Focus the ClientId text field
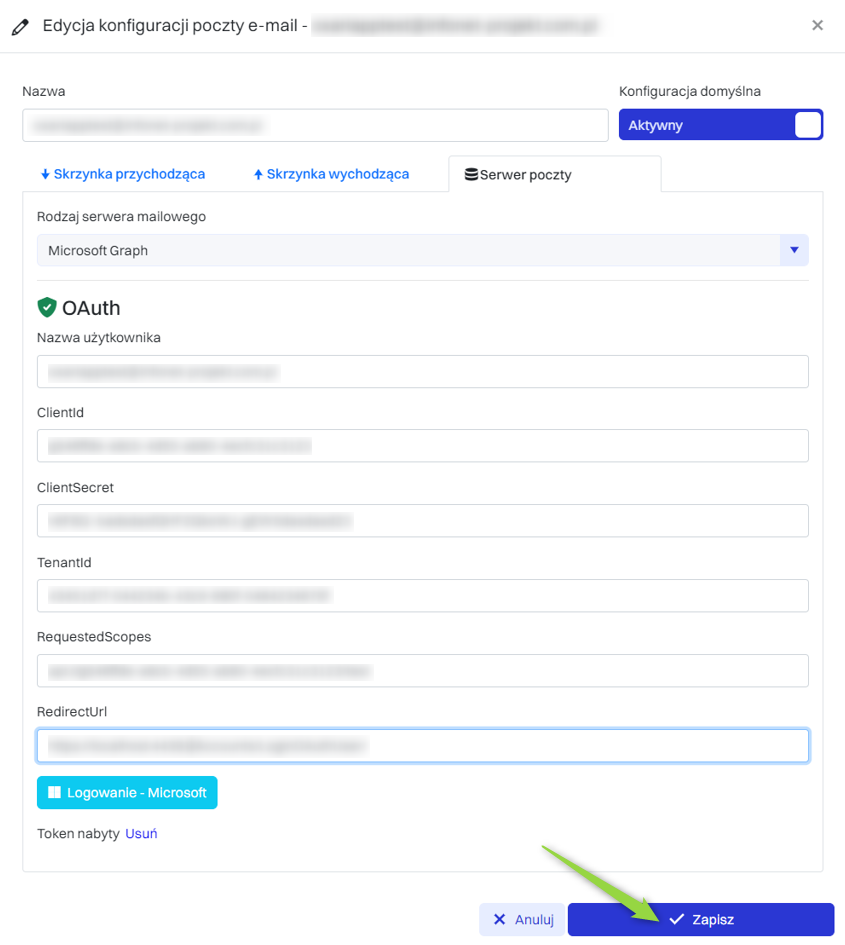 422,446
